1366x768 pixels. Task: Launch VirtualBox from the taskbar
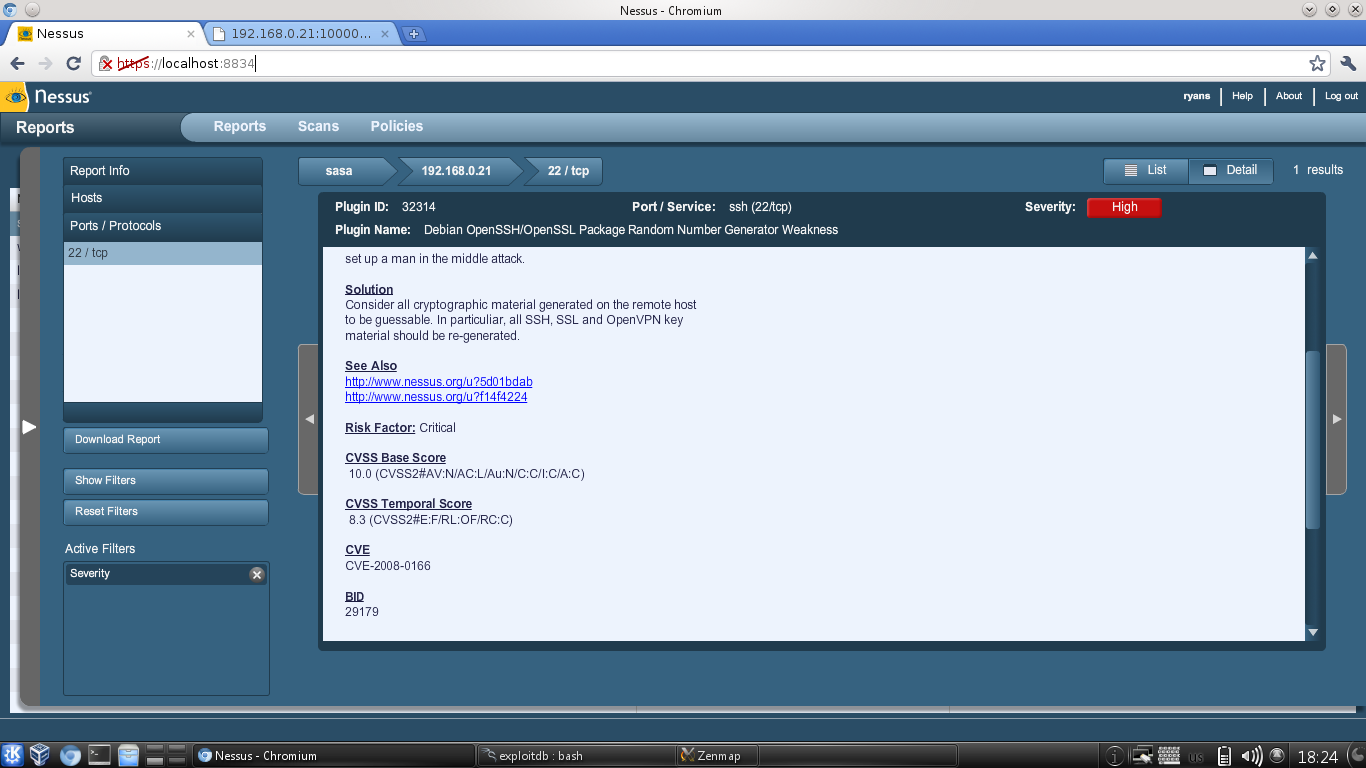41,755
